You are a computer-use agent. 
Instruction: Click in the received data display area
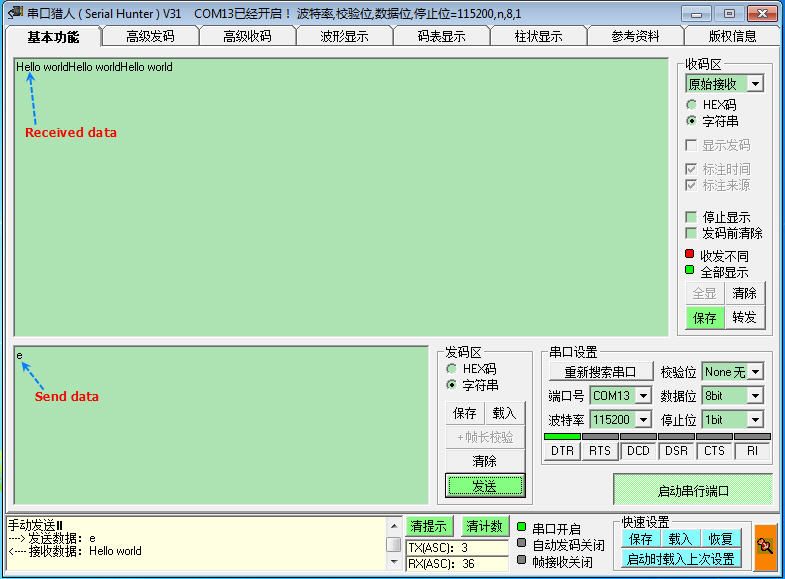click(341, 197)
